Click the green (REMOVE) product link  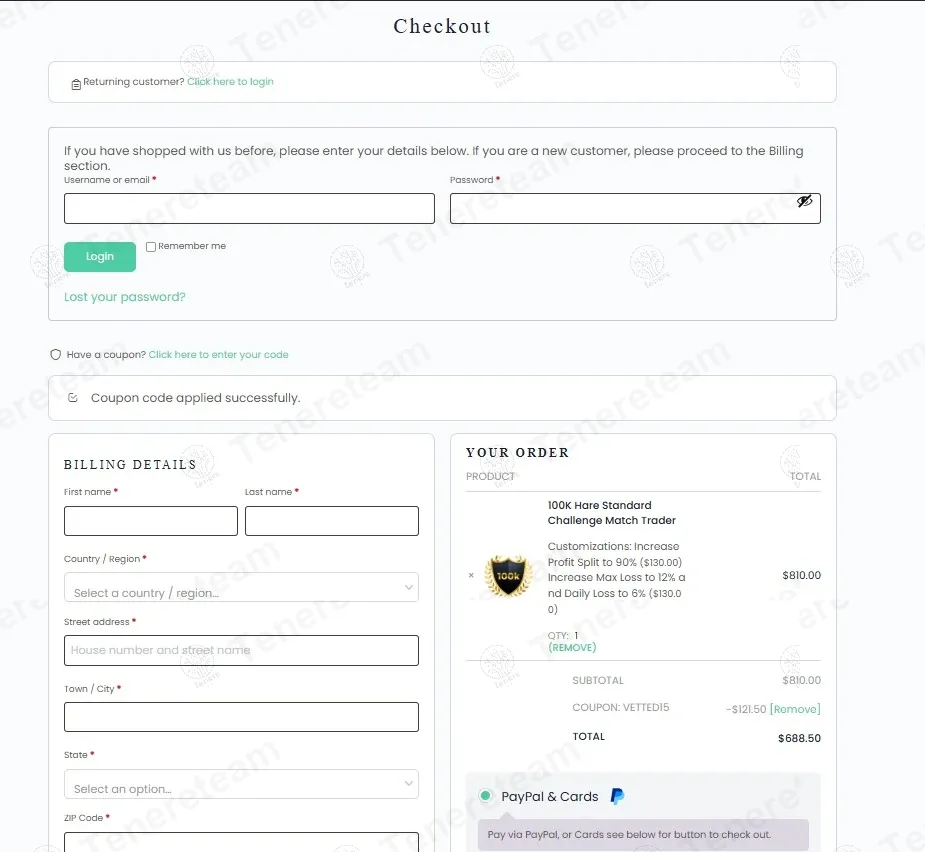click(x=572, y=648)
